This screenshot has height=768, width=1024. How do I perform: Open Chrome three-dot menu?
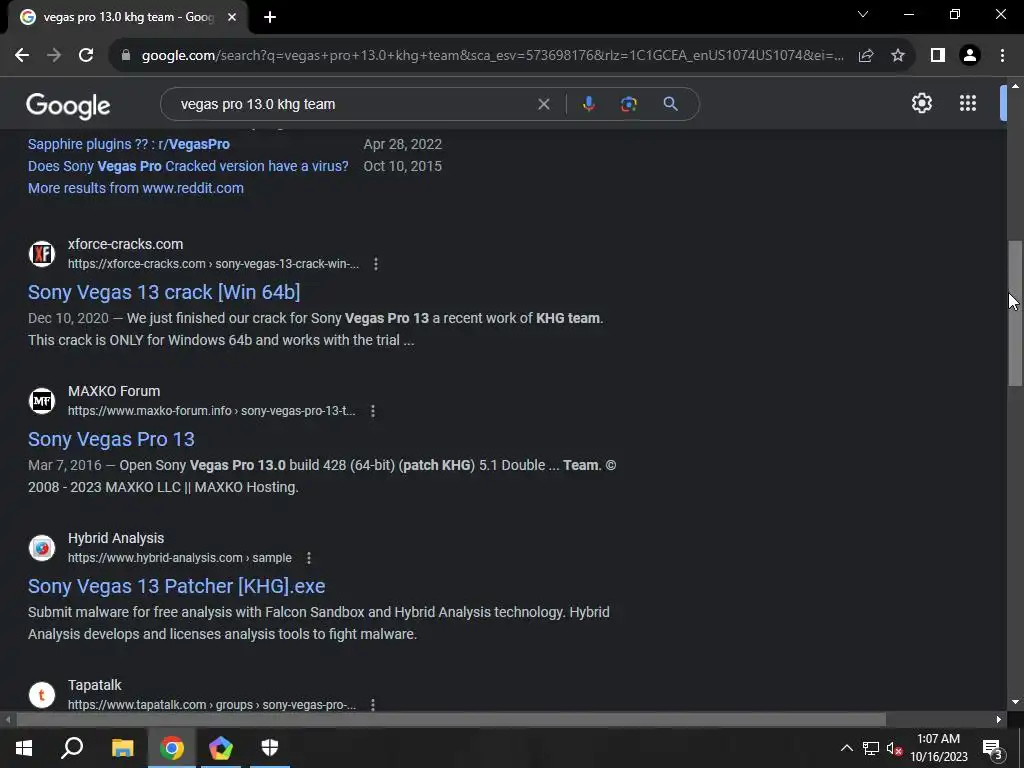[1002, 56]
